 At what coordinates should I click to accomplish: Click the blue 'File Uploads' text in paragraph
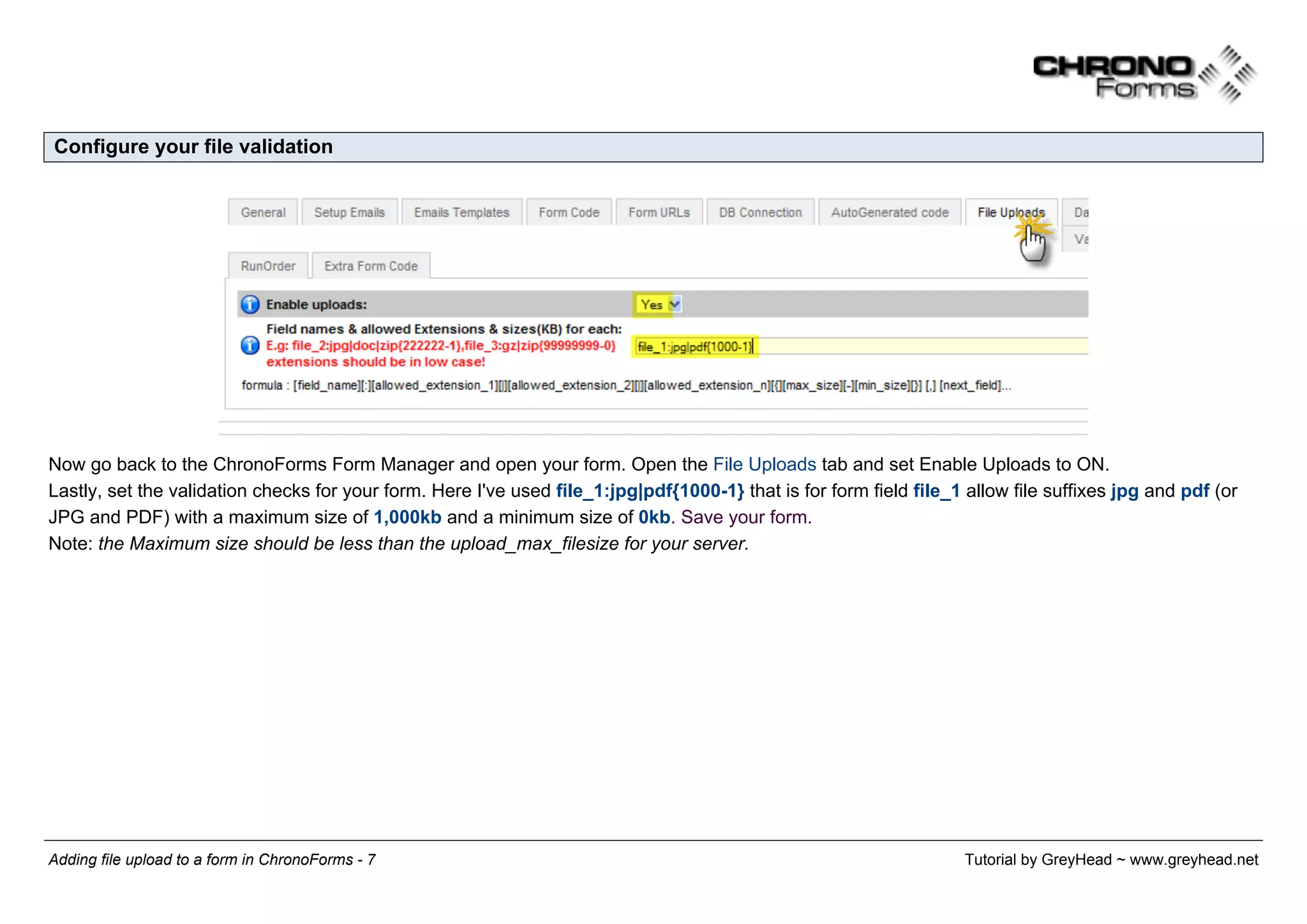765,464
